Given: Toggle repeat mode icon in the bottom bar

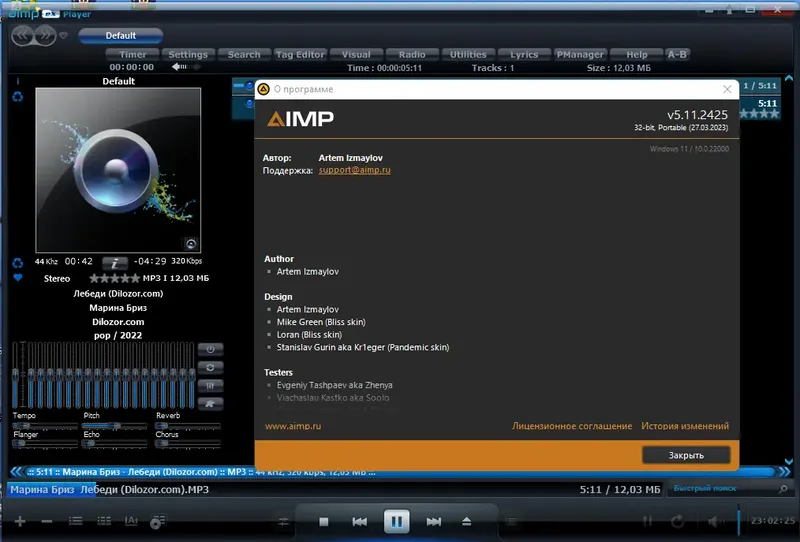Looking at the screenshot, I should [678, 521].
